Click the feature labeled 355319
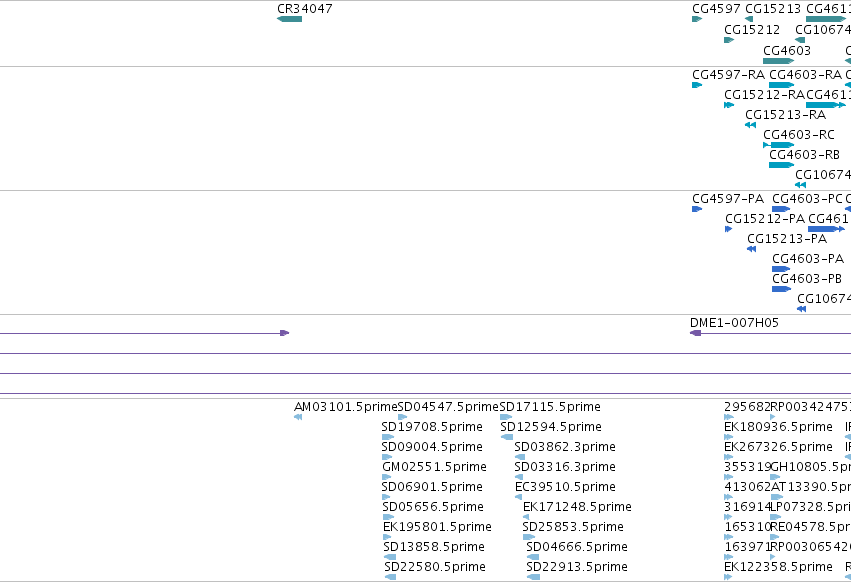Viewport: 851px width, 582px height. [x=728, y=477]
